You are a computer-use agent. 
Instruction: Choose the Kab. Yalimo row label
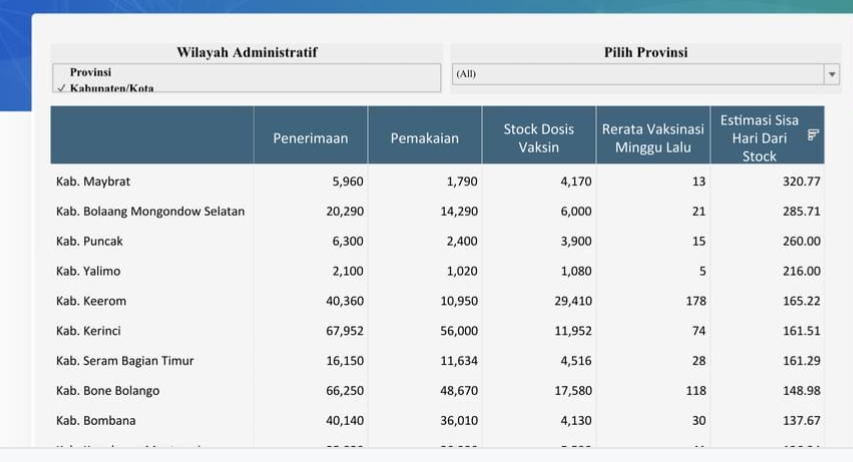coord(89,271)
